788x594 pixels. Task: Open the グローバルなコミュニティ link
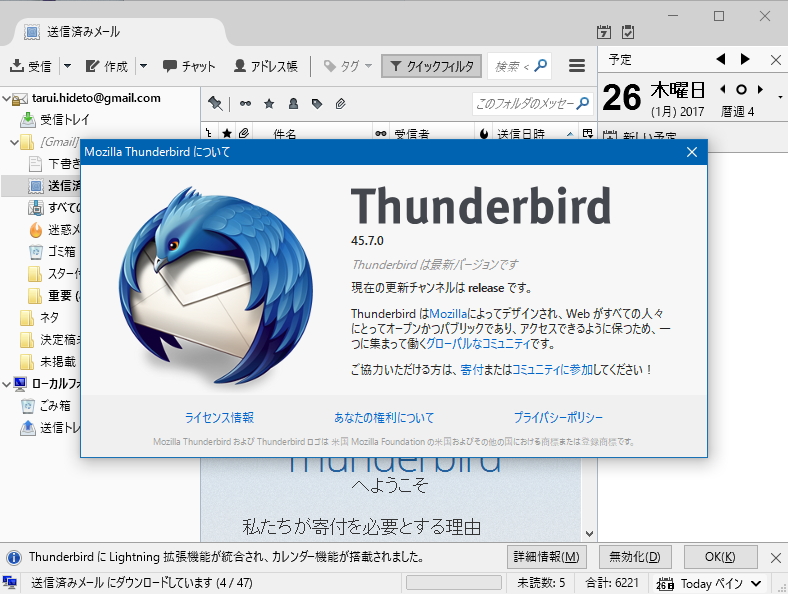point(478,344)
